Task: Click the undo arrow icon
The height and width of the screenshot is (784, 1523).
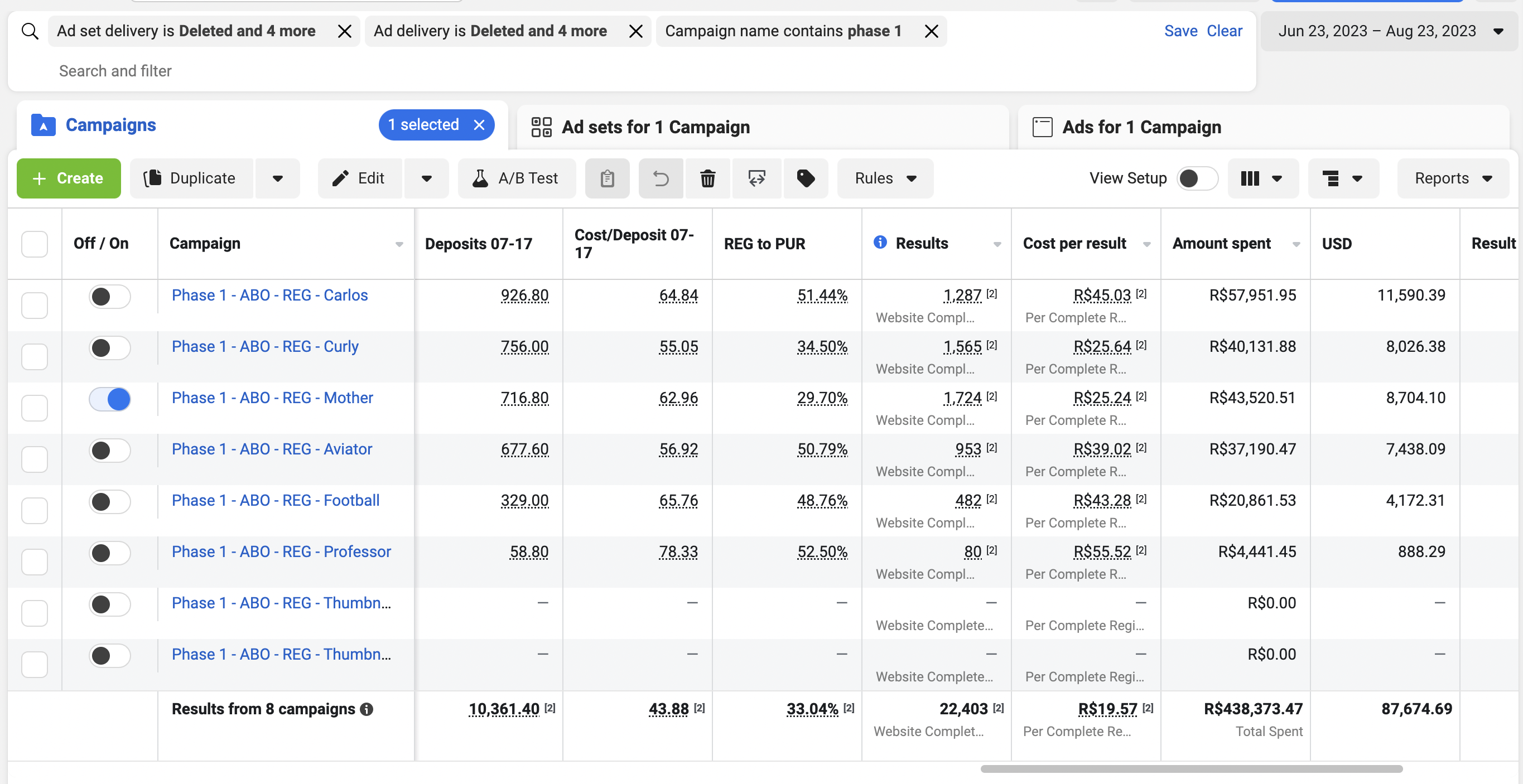Action: [x=661, y=178]
